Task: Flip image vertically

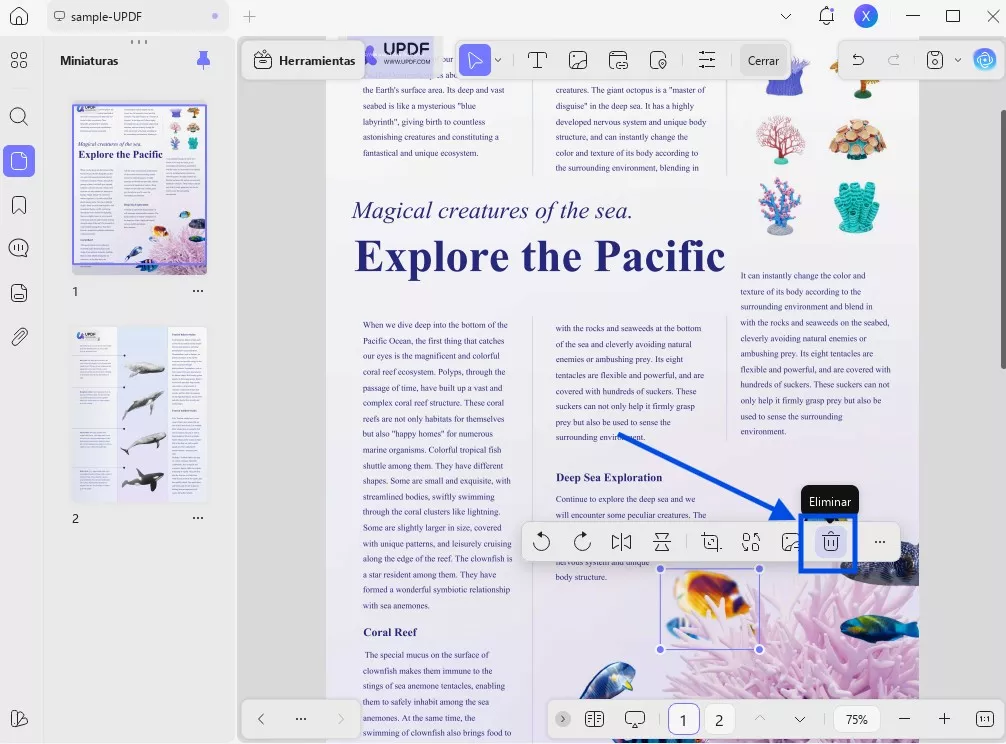Action: [x=661, y=542]
